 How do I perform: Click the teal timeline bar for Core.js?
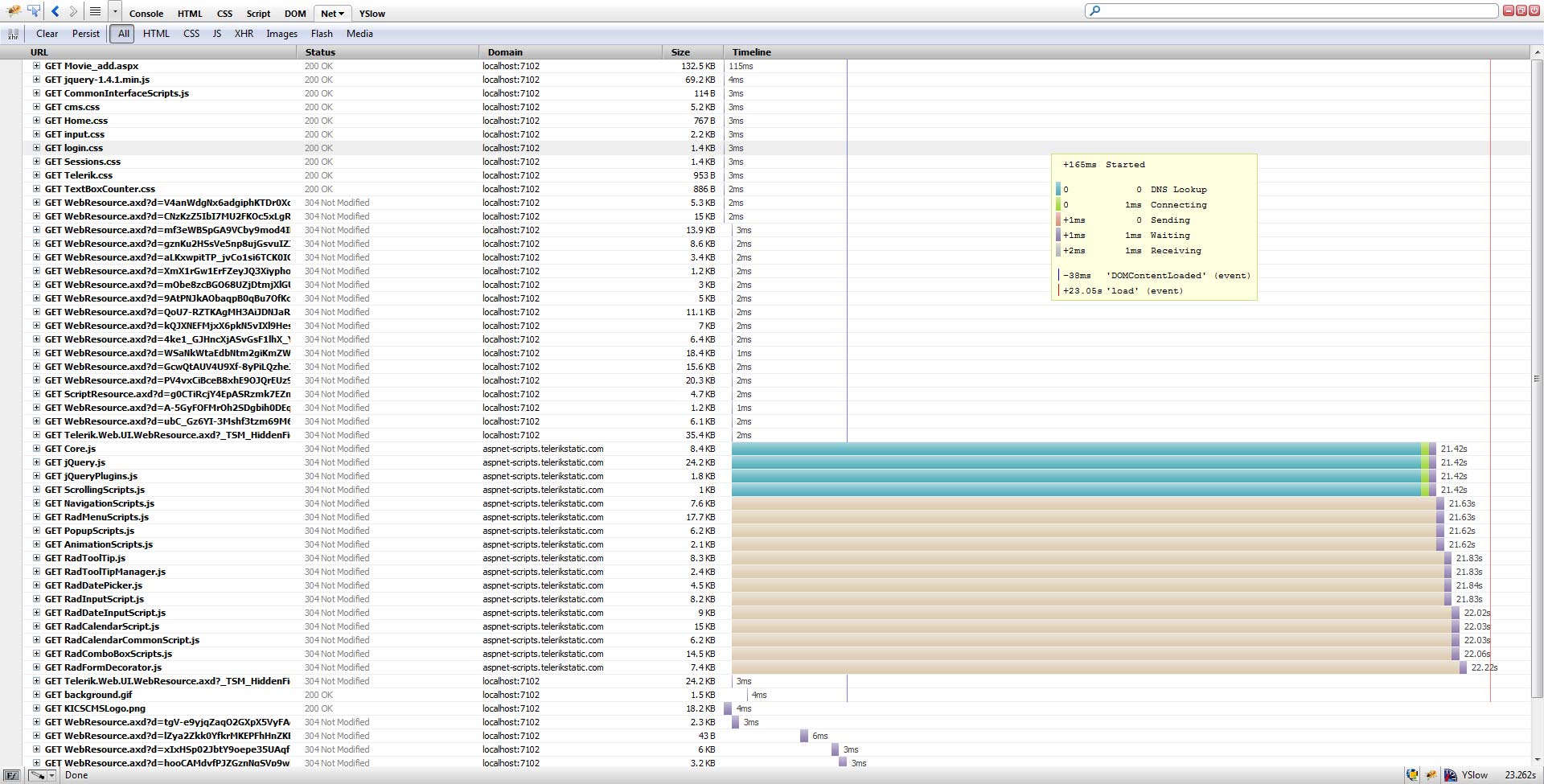click(1076, 449)
